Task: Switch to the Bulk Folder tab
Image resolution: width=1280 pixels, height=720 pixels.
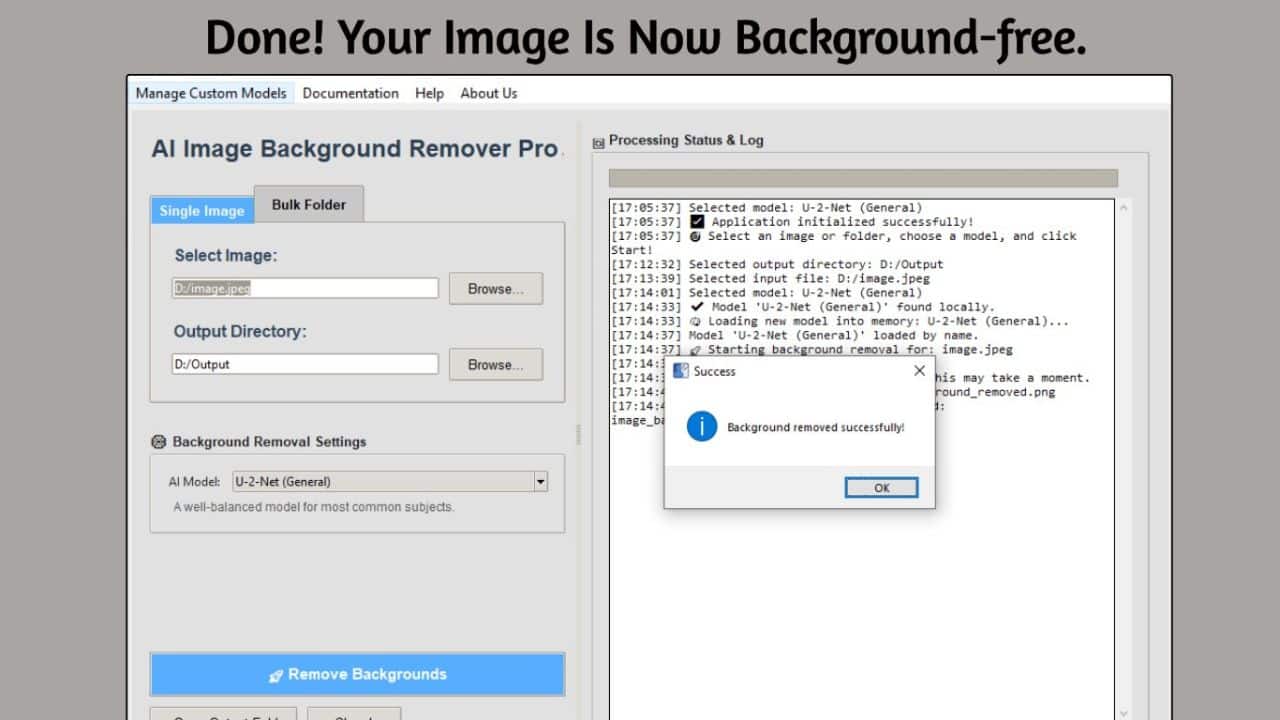Action: click(x=308, y=205)
